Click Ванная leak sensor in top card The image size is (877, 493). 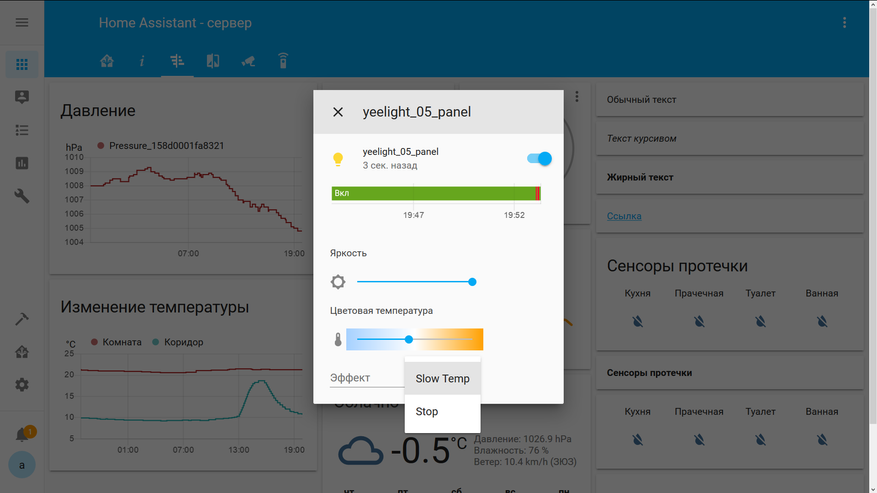(x=822, y=321)
